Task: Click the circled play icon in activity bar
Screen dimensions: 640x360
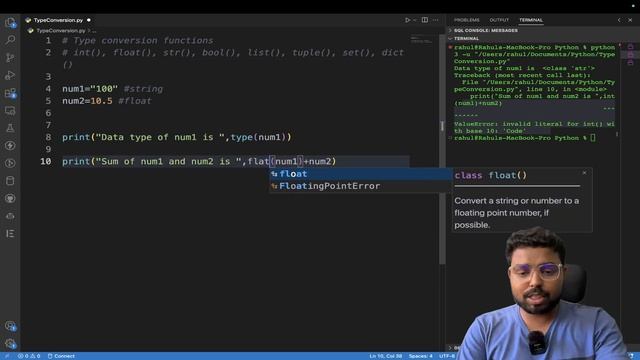Action: click(10, 163)
